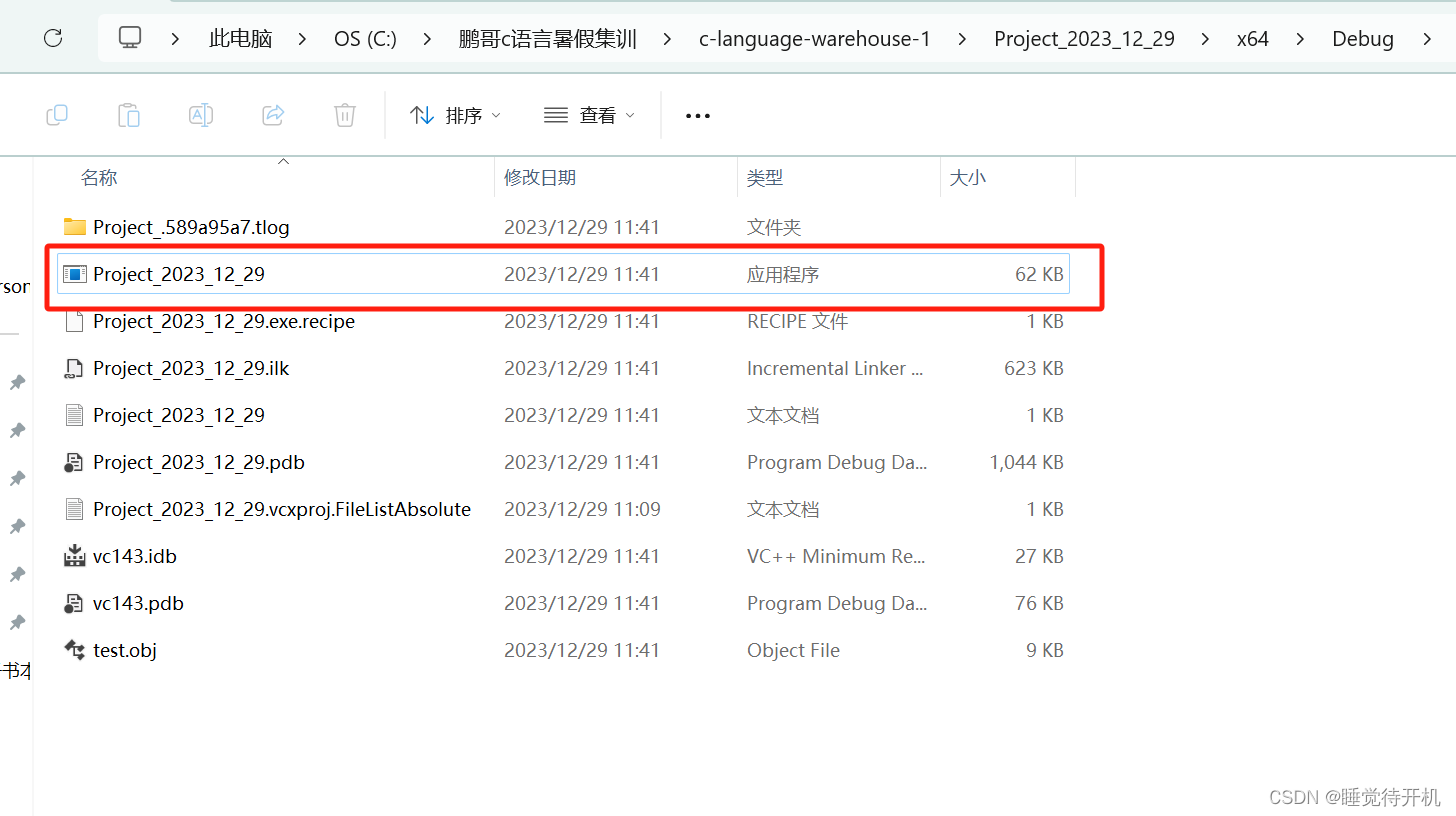
Task: Expand chevron between 此电脑 and OS (C:)
Action: [304, 39]
